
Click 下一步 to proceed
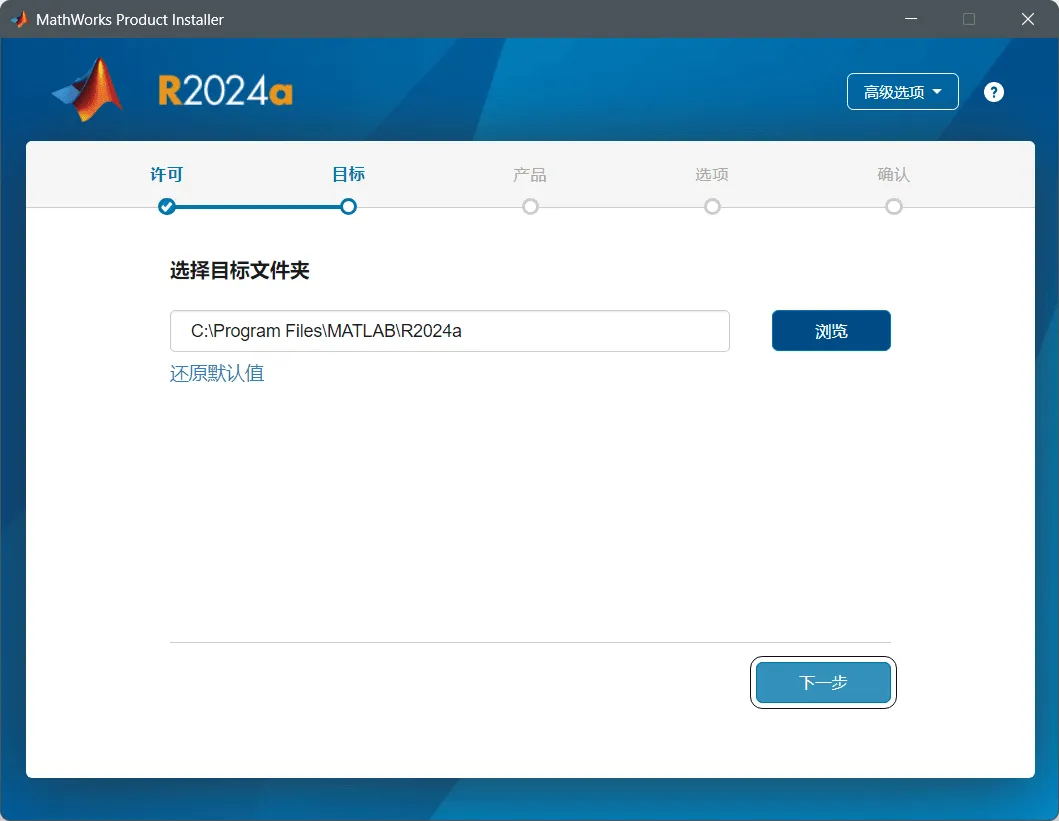click(823, 683)
